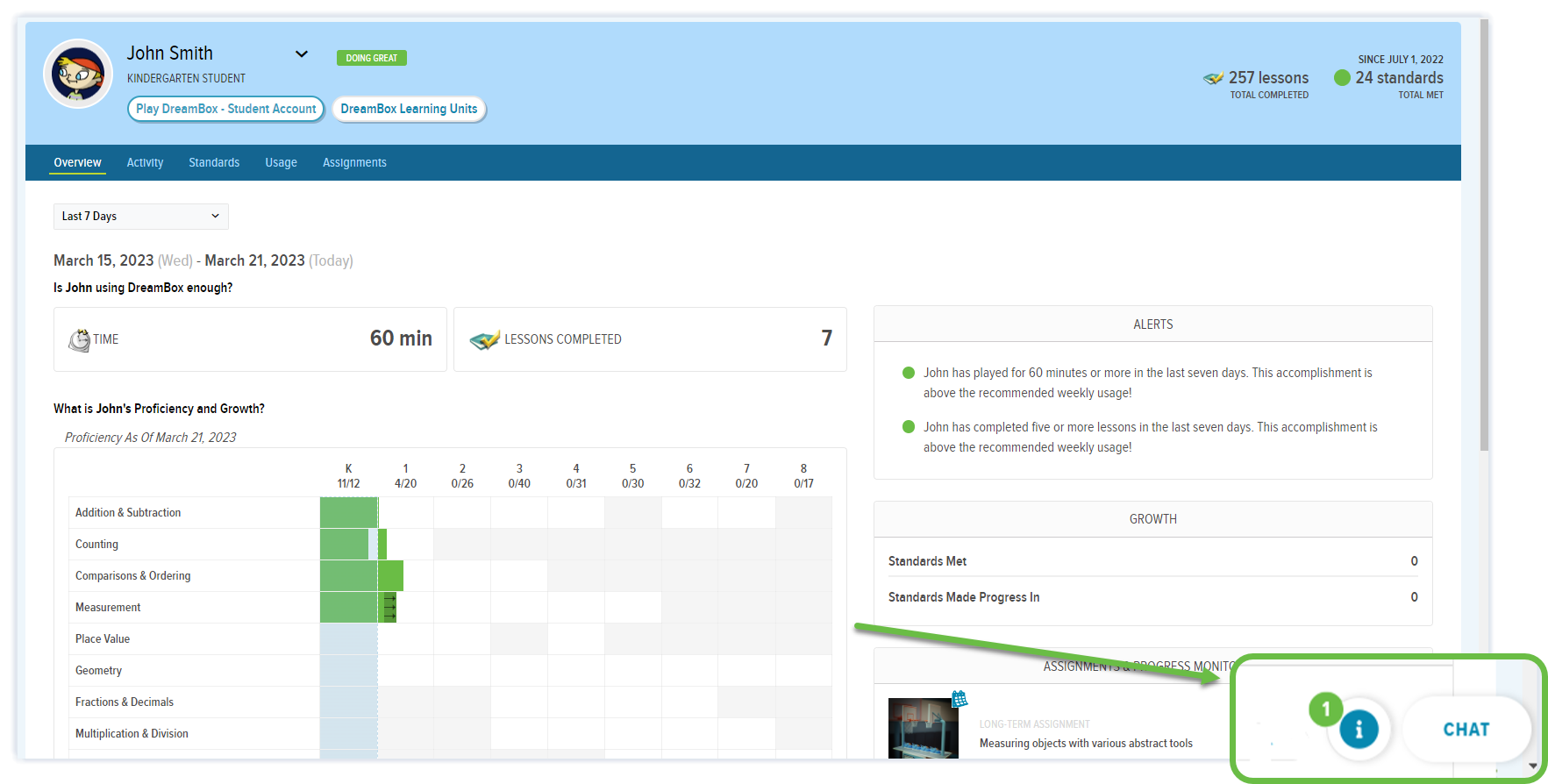This screenshot has height=784, width=1548.
Task: Select the Fractions & Decimals row
Action: point(450,702)
